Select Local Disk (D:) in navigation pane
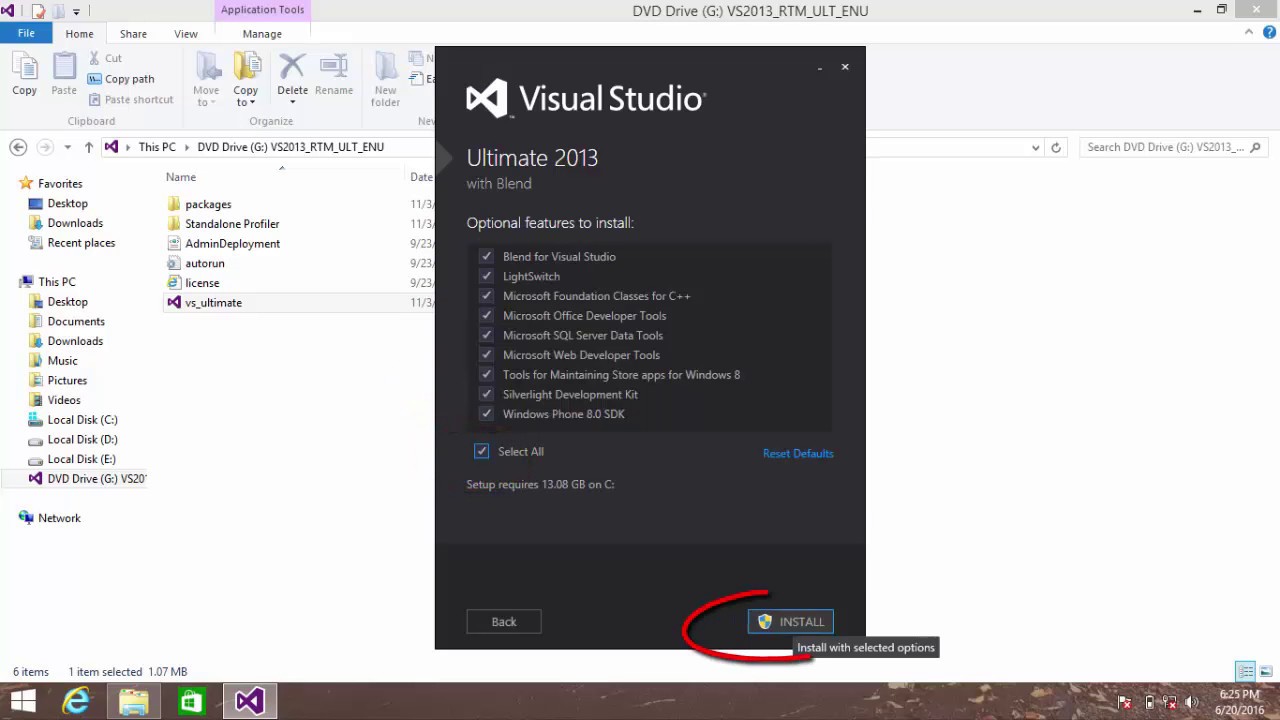The image size is (1280, 720). tap(82, 439)
